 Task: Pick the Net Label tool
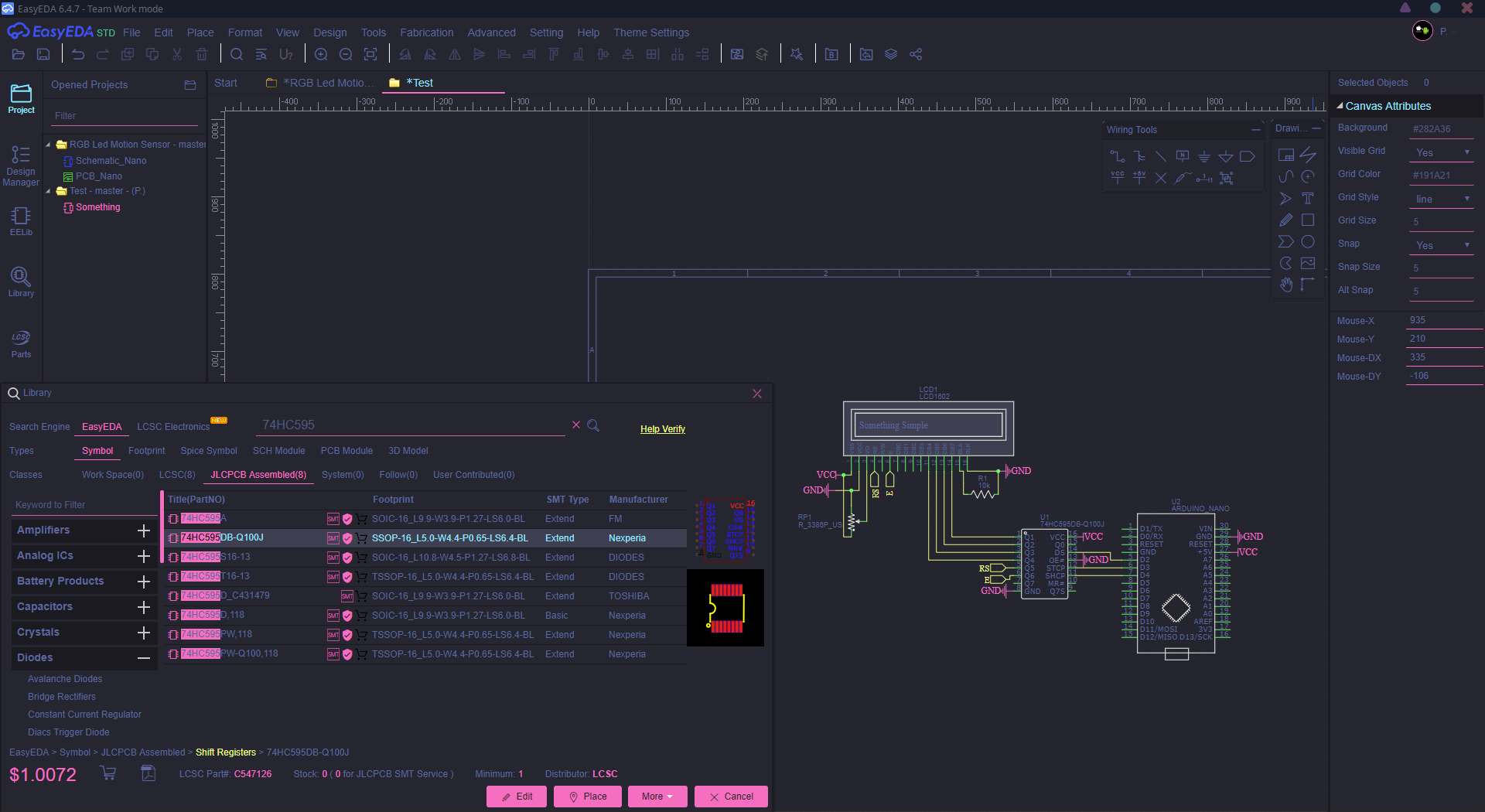click(1182, 156)
